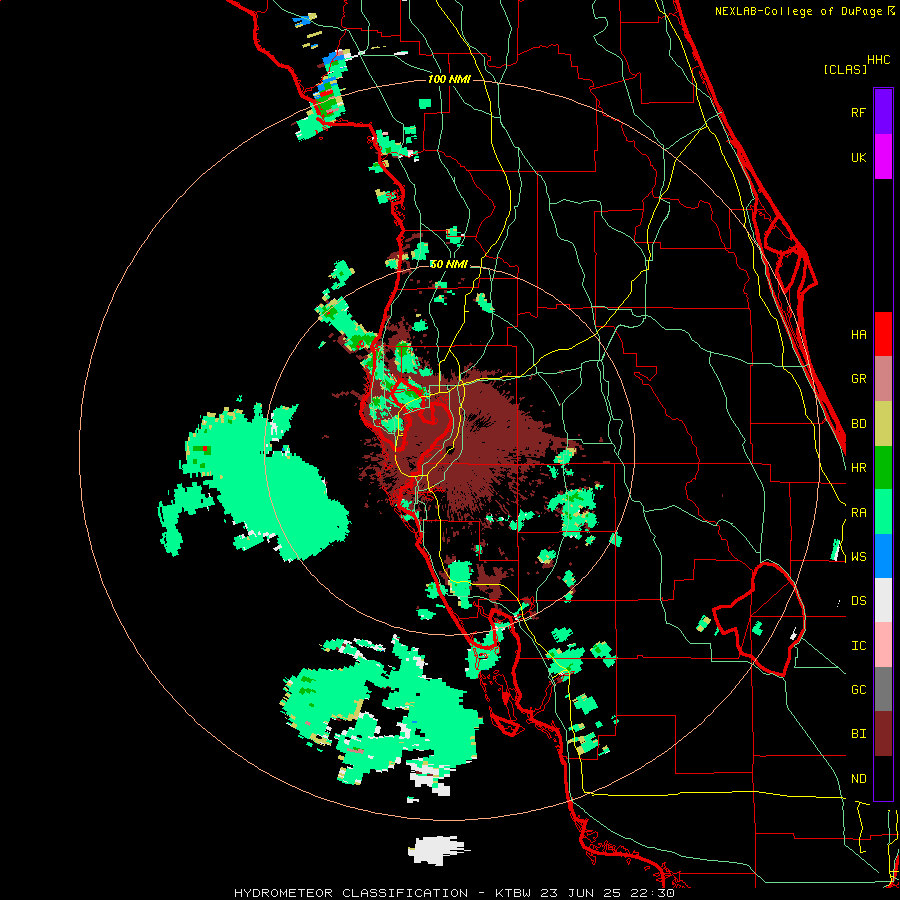Click the HR legend label
The image size is (900, 900).
[858, 468]
